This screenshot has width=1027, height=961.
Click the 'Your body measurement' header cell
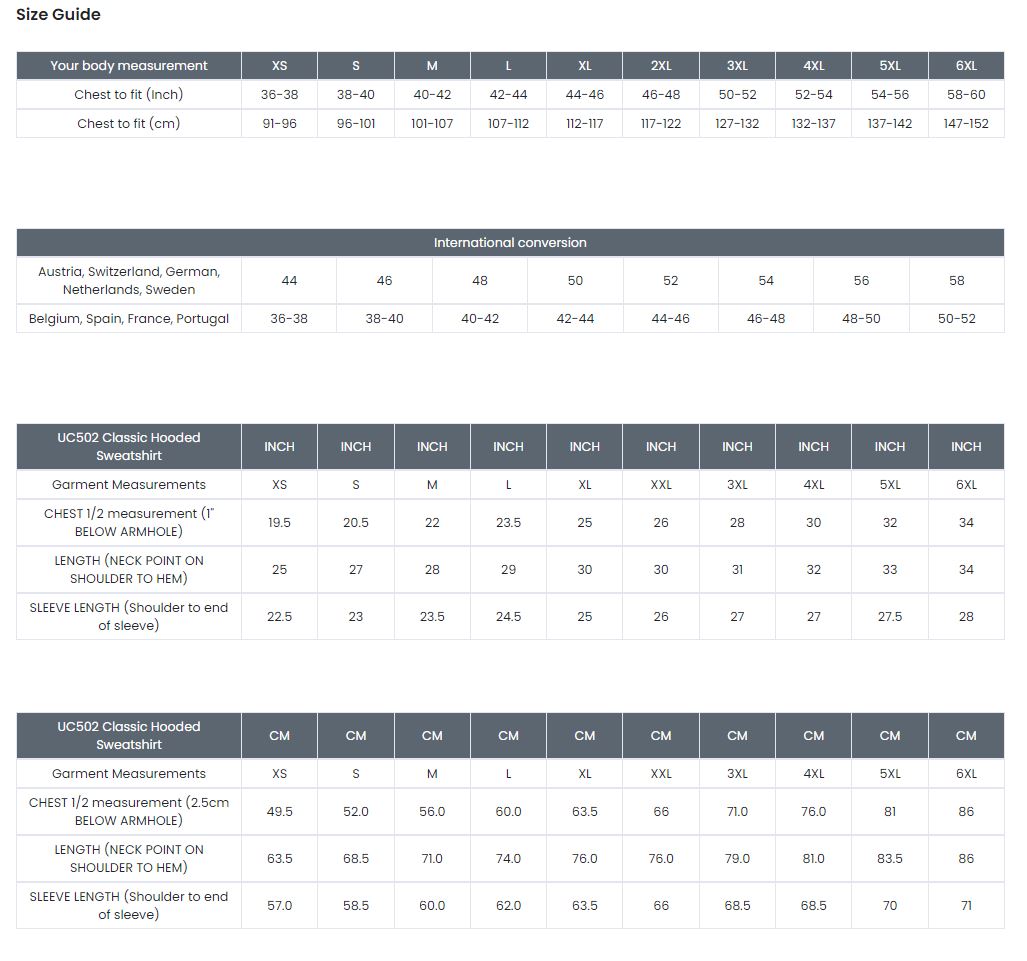tap(129, 66)
